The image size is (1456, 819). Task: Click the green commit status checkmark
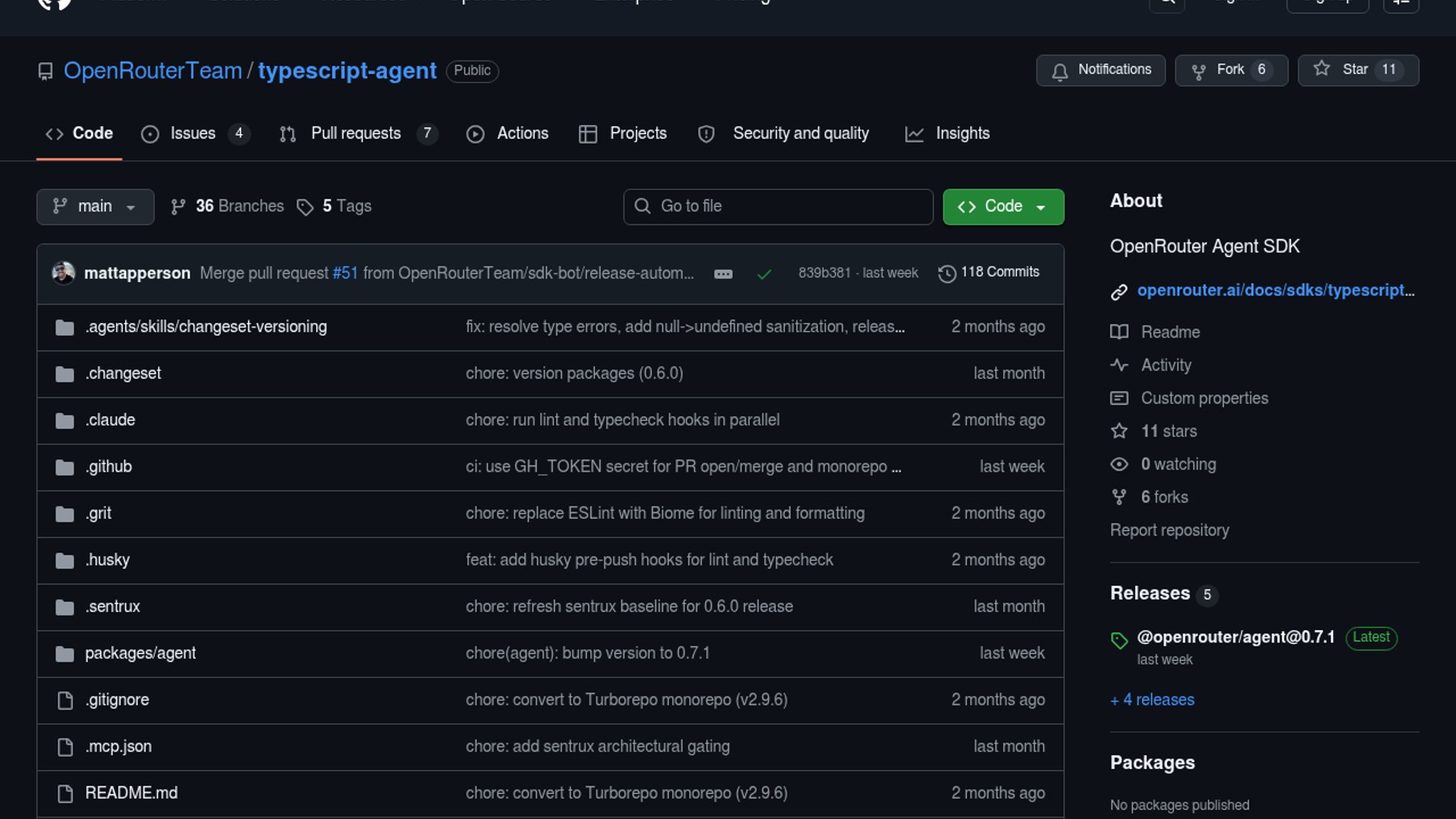764,274
